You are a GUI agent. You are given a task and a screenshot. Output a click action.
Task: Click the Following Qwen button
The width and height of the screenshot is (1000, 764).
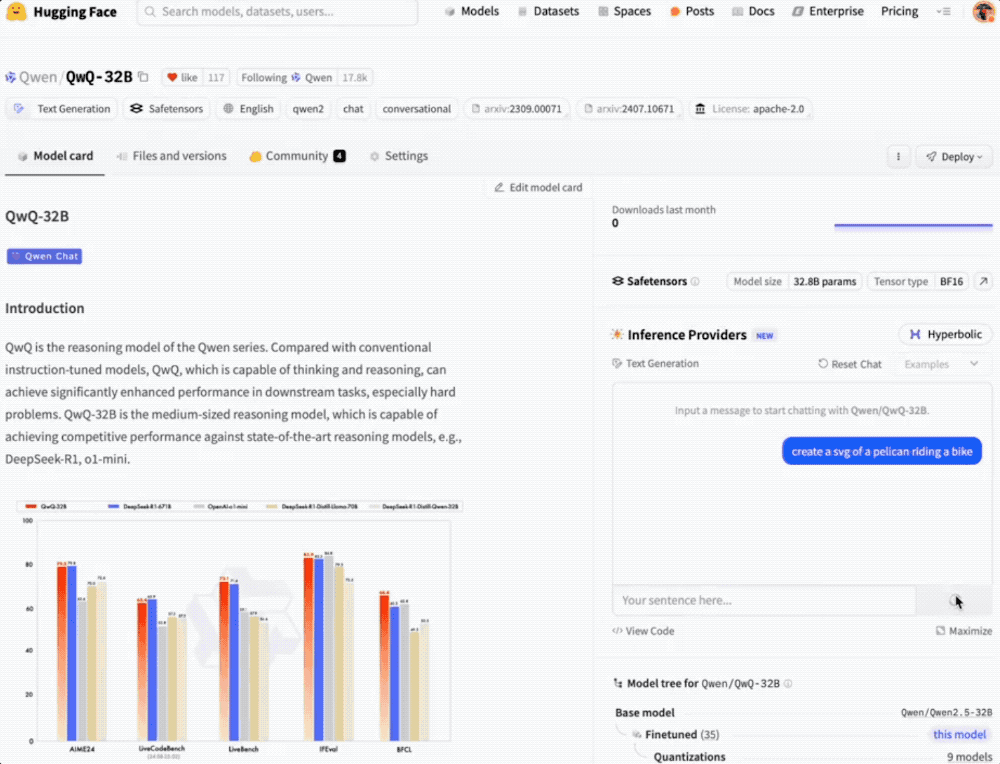[x=286, y=77]
